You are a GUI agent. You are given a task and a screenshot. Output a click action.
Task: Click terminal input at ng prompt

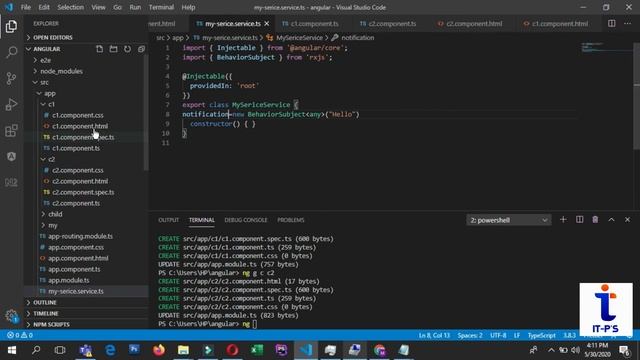tap(255, 324)
